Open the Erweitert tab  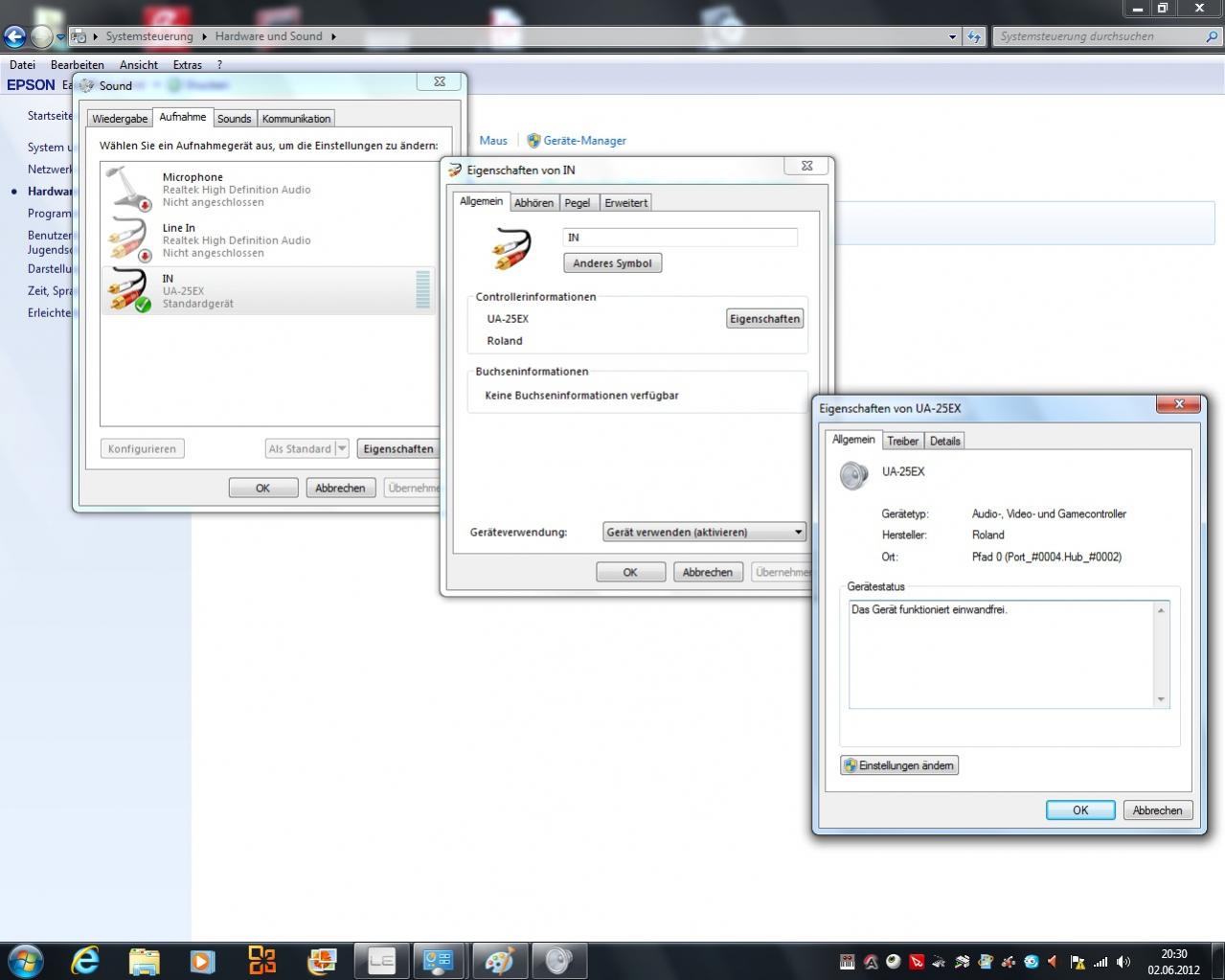626,203
